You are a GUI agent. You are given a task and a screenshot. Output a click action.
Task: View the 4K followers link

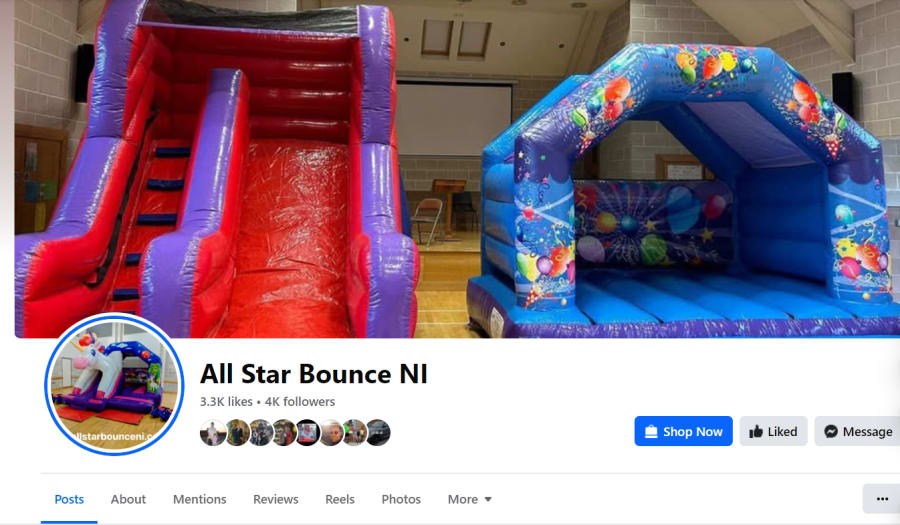tap(300, 402)
